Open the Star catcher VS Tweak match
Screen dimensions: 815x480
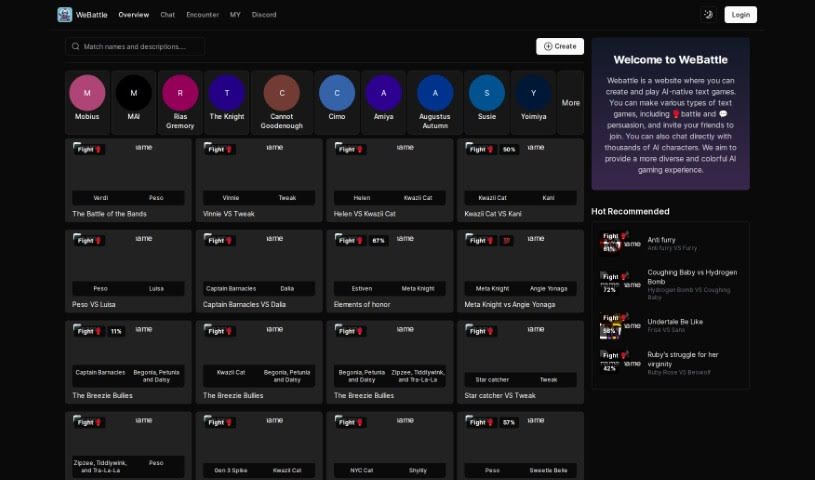pyautogui.click(x=520, y=362)
